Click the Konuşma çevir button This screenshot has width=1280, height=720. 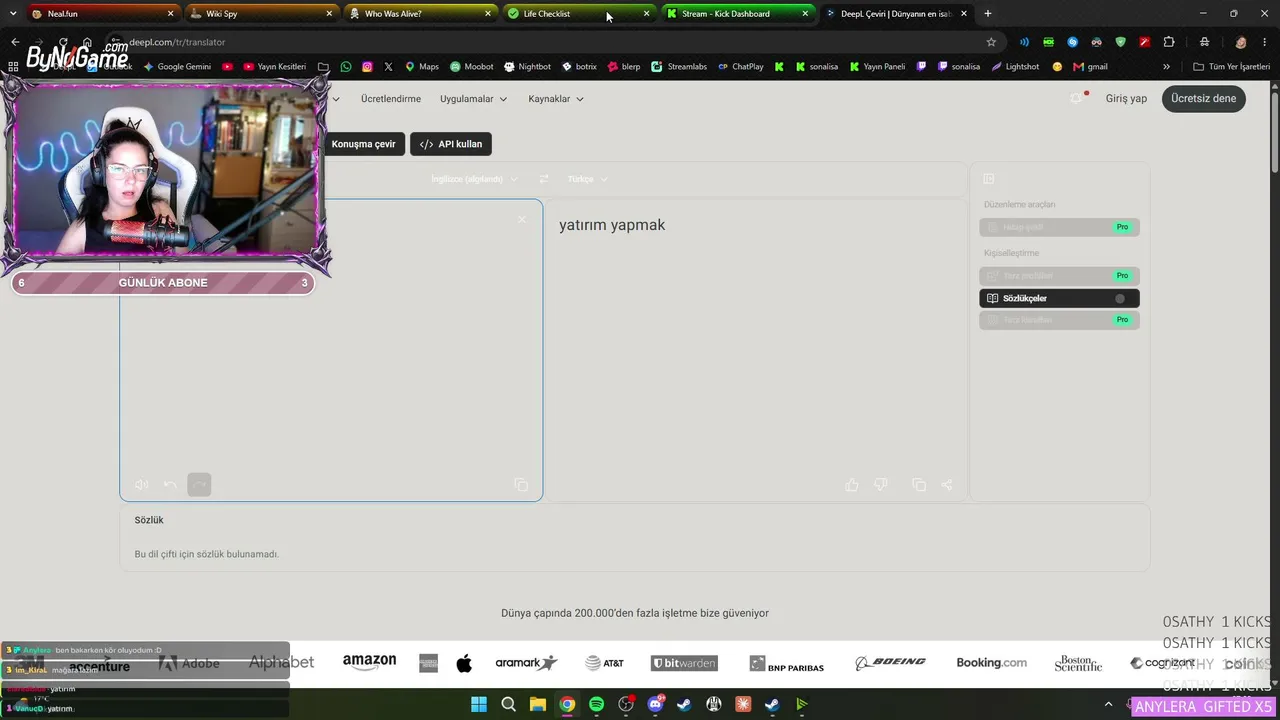tap(363, 144)
